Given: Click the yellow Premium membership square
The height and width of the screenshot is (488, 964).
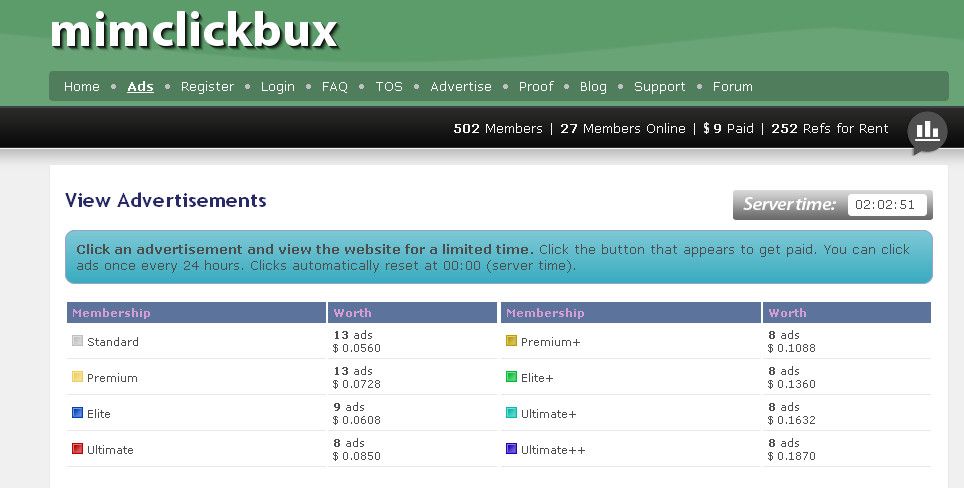Looking at the screenshot, I should 78,377.
